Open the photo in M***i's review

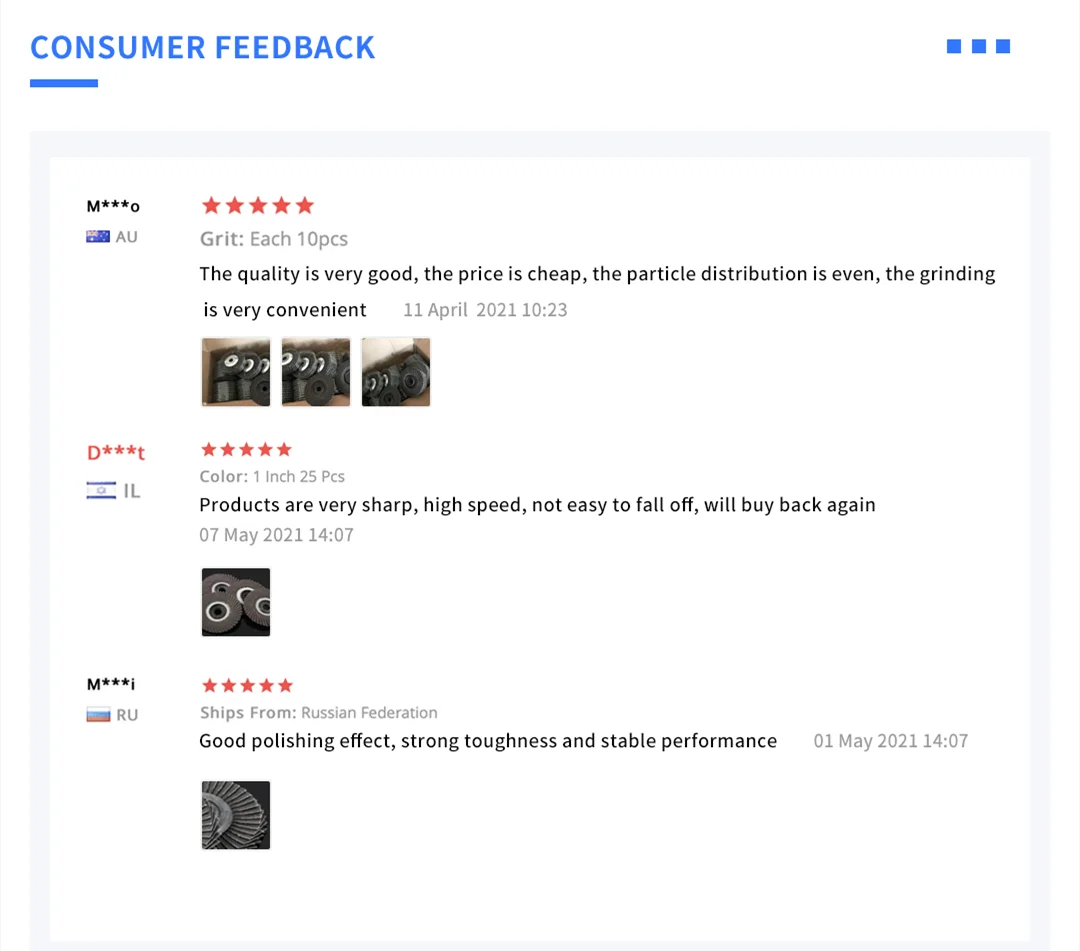tap(236, 815)
